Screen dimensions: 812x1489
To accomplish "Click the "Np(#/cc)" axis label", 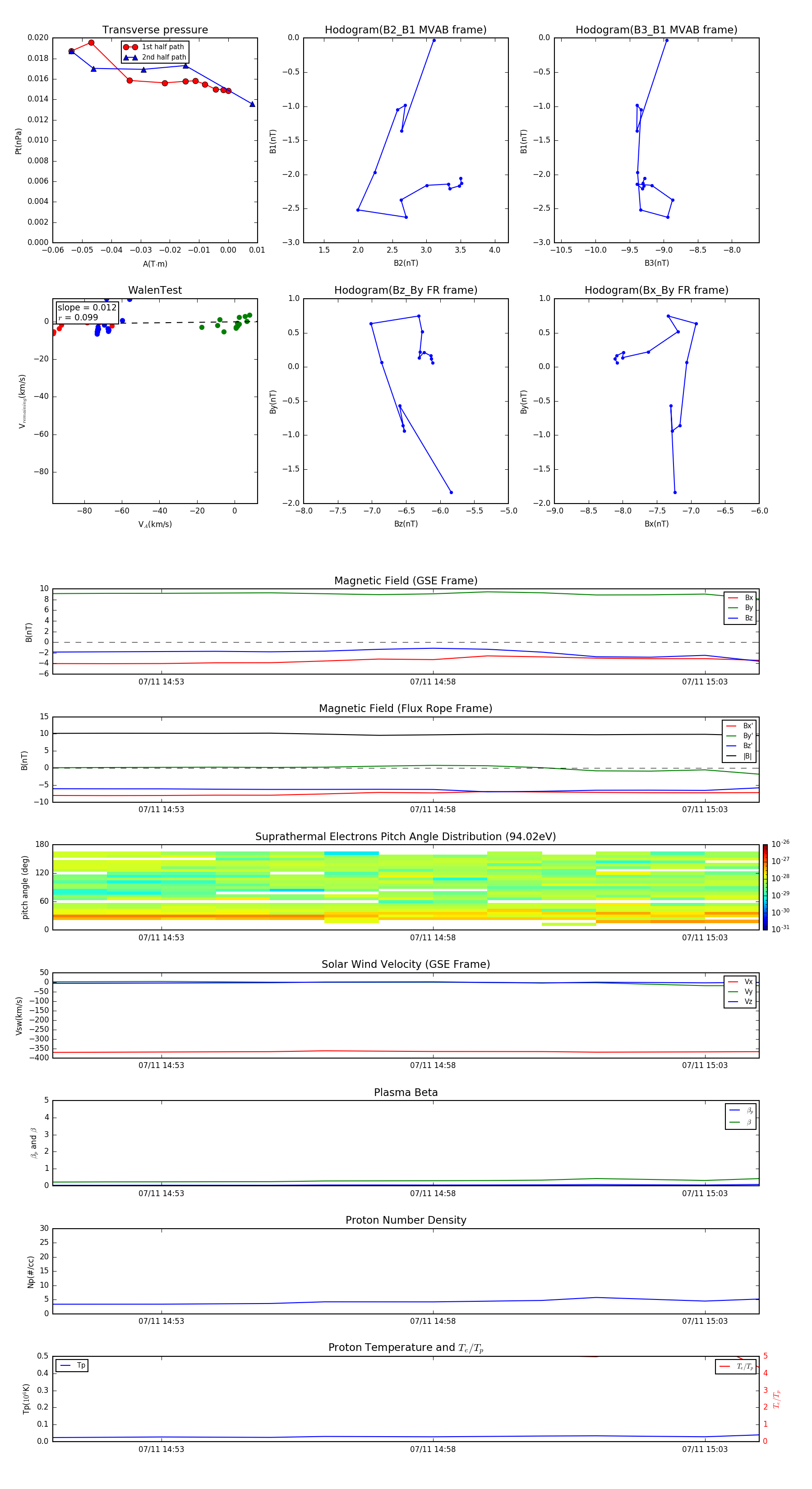I will 31,1272.
